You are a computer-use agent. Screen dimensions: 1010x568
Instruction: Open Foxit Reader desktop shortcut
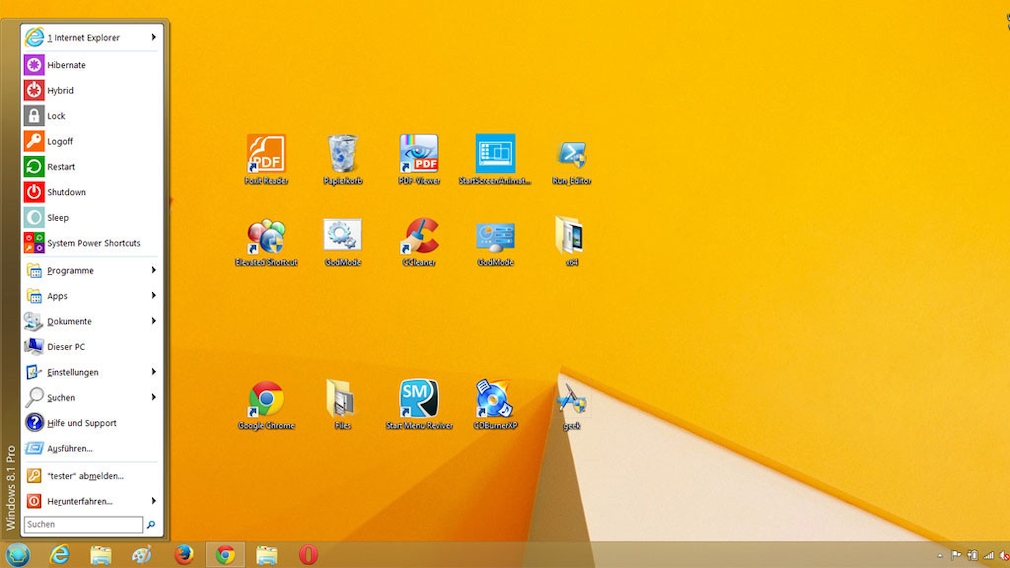pyautogui.click(x=266, y=160)
